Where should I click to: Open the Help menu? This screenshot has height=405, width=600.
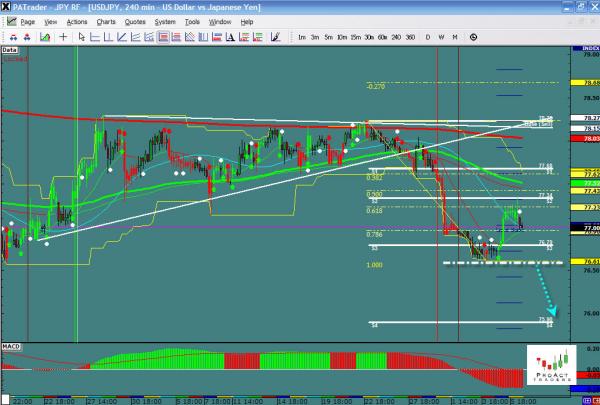tap(247, 20)
